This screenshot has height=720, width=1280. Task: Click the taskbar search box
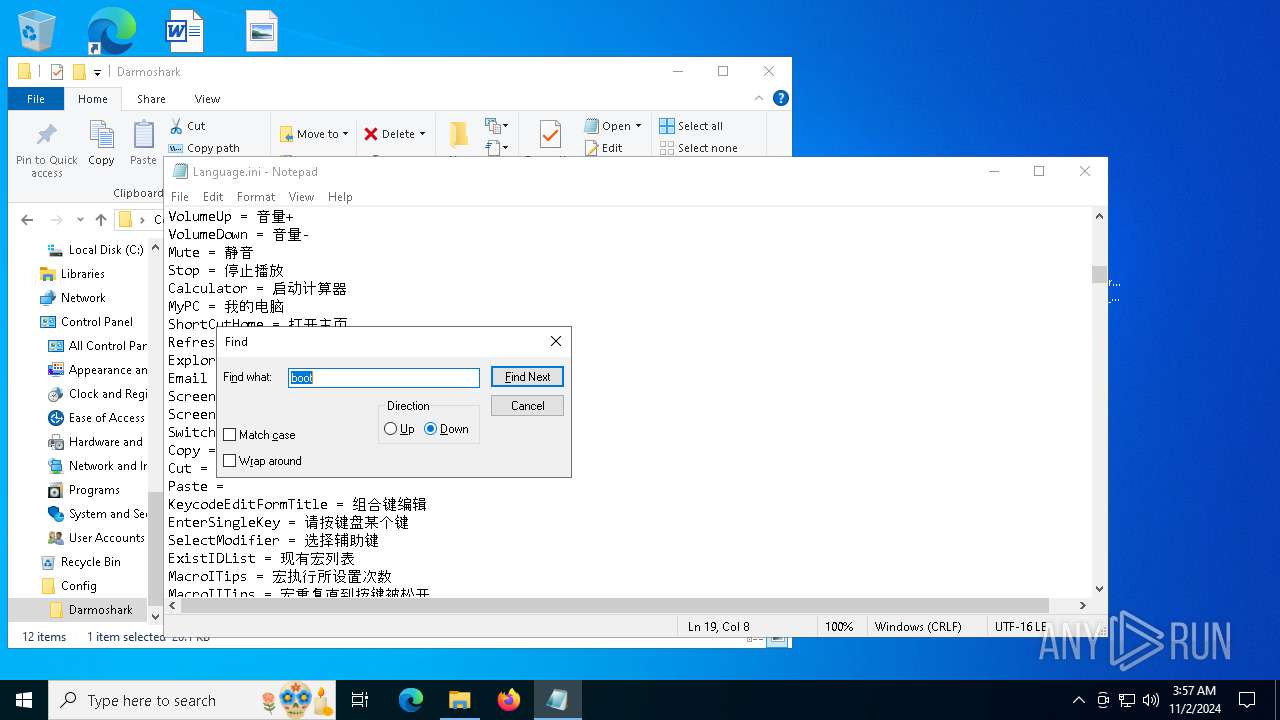coord(194,700)
